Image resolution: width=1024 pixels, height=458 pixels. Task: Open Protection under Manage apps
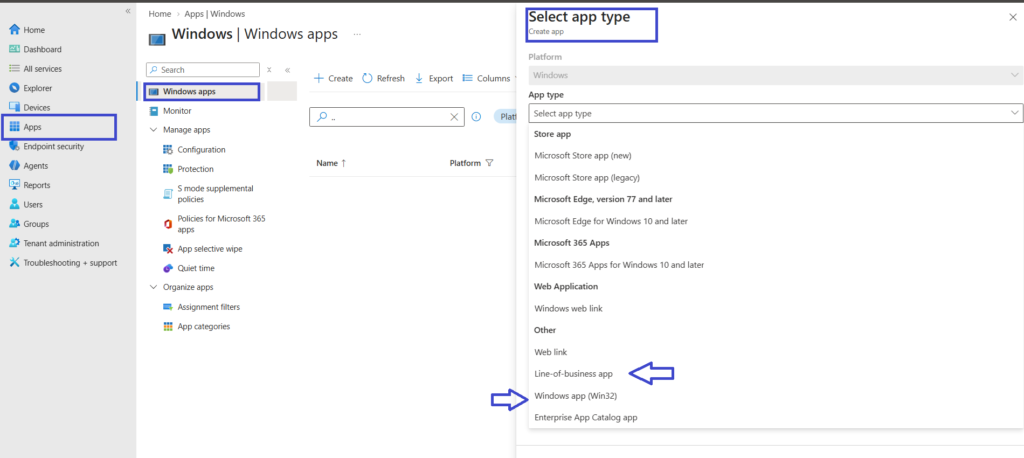click(195, 169)
